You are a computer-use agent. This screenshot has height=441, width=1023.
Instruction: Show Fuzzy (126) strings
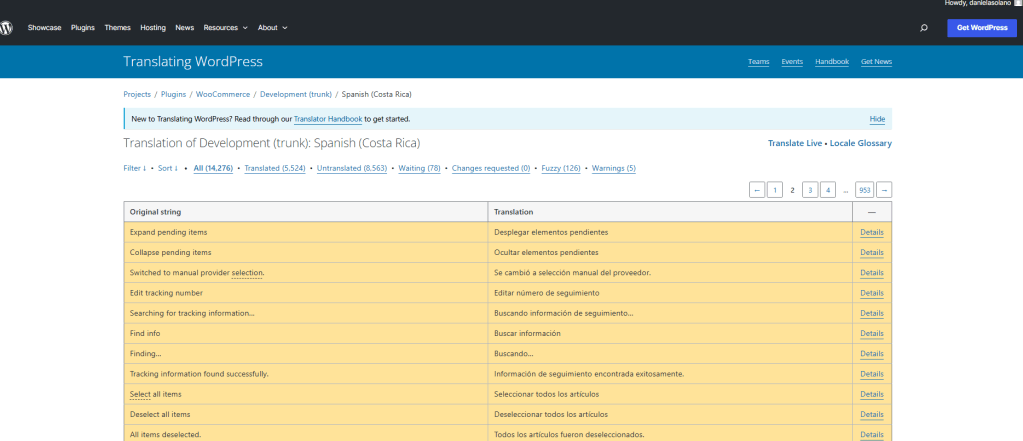[560, 168]
